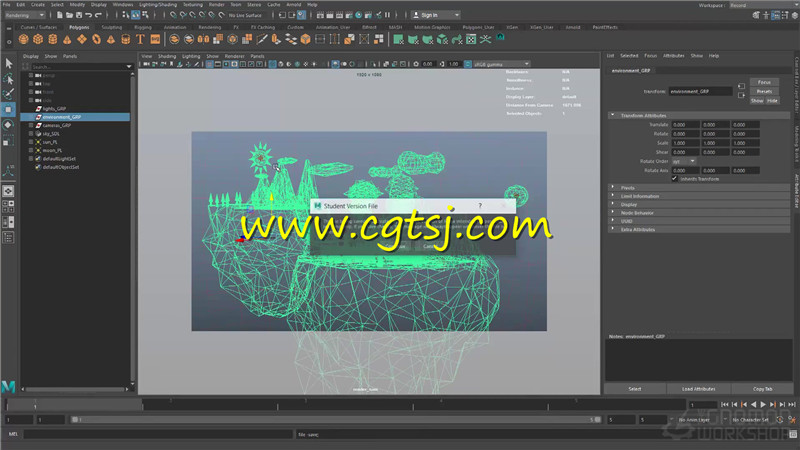This screenshot has height=450, width=800.
Task: Click the Outliner Search field
Action: click(77, 67)
